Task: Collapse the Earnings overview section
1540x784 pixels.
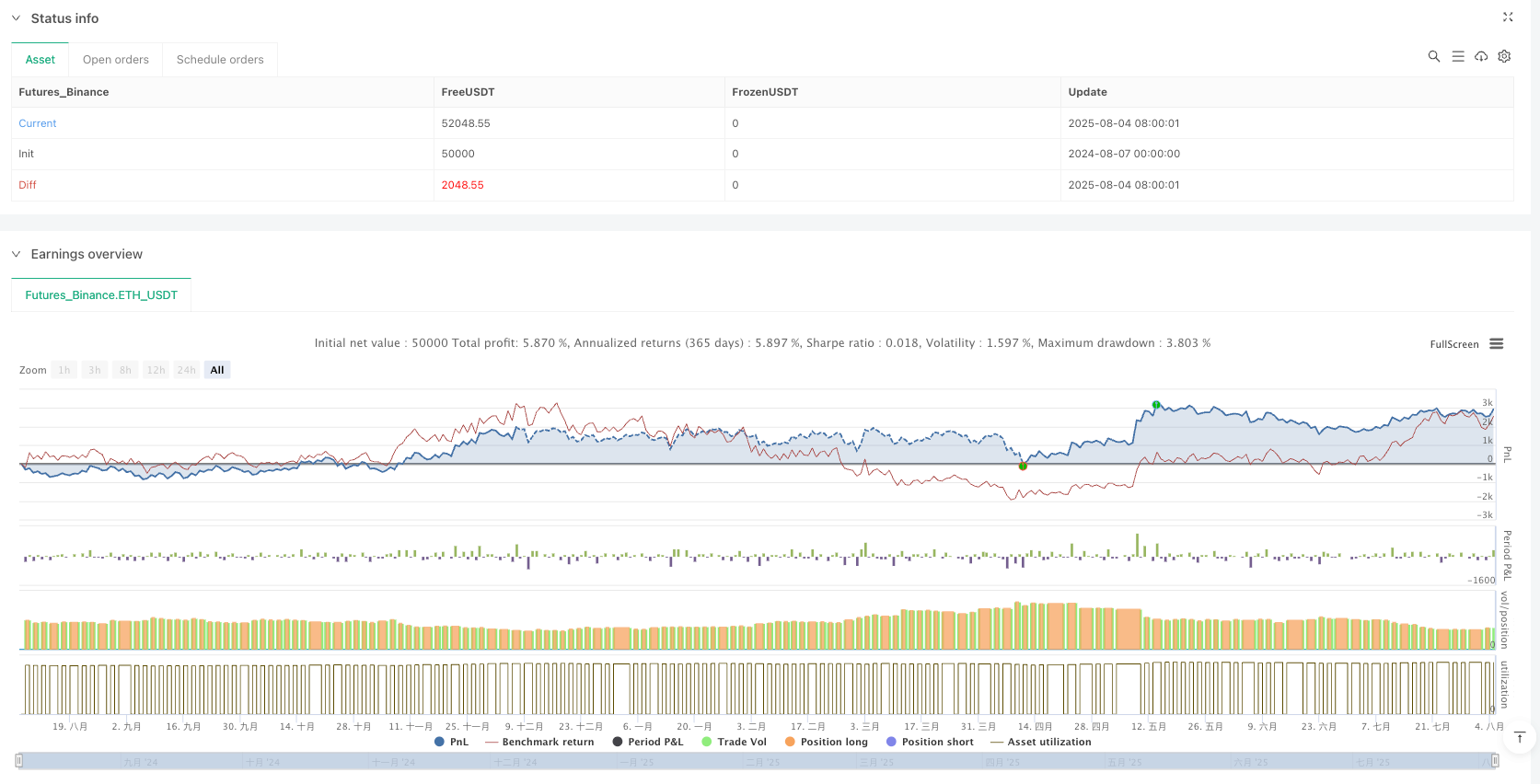Action: [16, 254]
